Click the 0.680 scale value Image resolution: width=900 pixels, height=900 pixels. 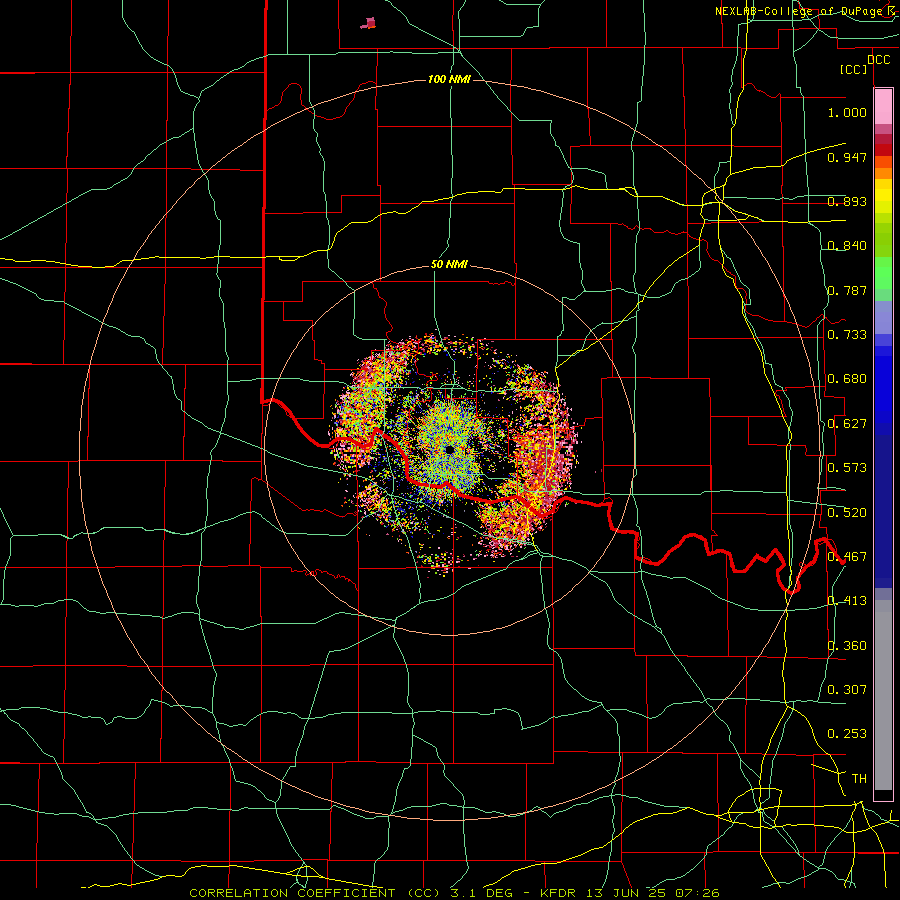[847, 379]
